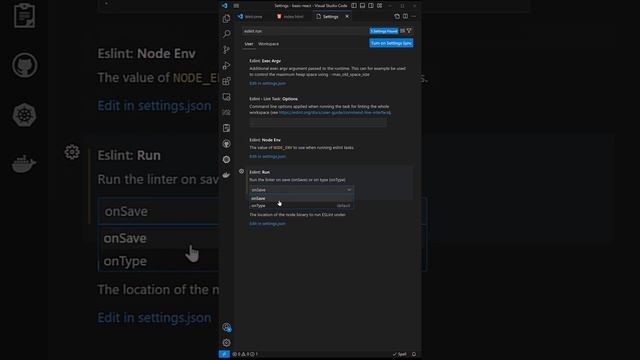Switch to the Welcome tab
The image size is (640, 360).
250,17
